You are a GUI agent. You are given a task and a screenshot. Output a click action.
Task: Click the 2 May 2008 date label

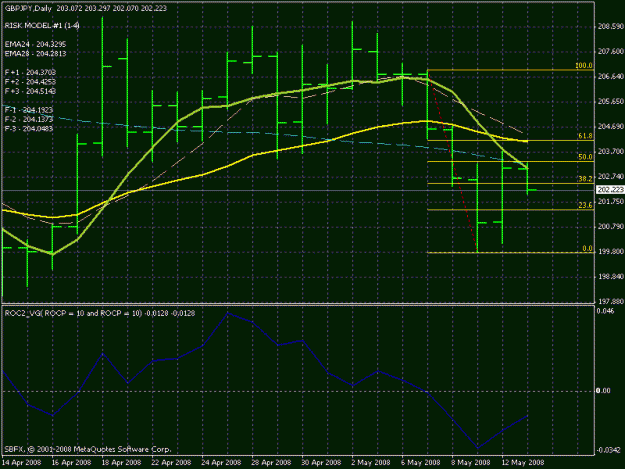371,463
